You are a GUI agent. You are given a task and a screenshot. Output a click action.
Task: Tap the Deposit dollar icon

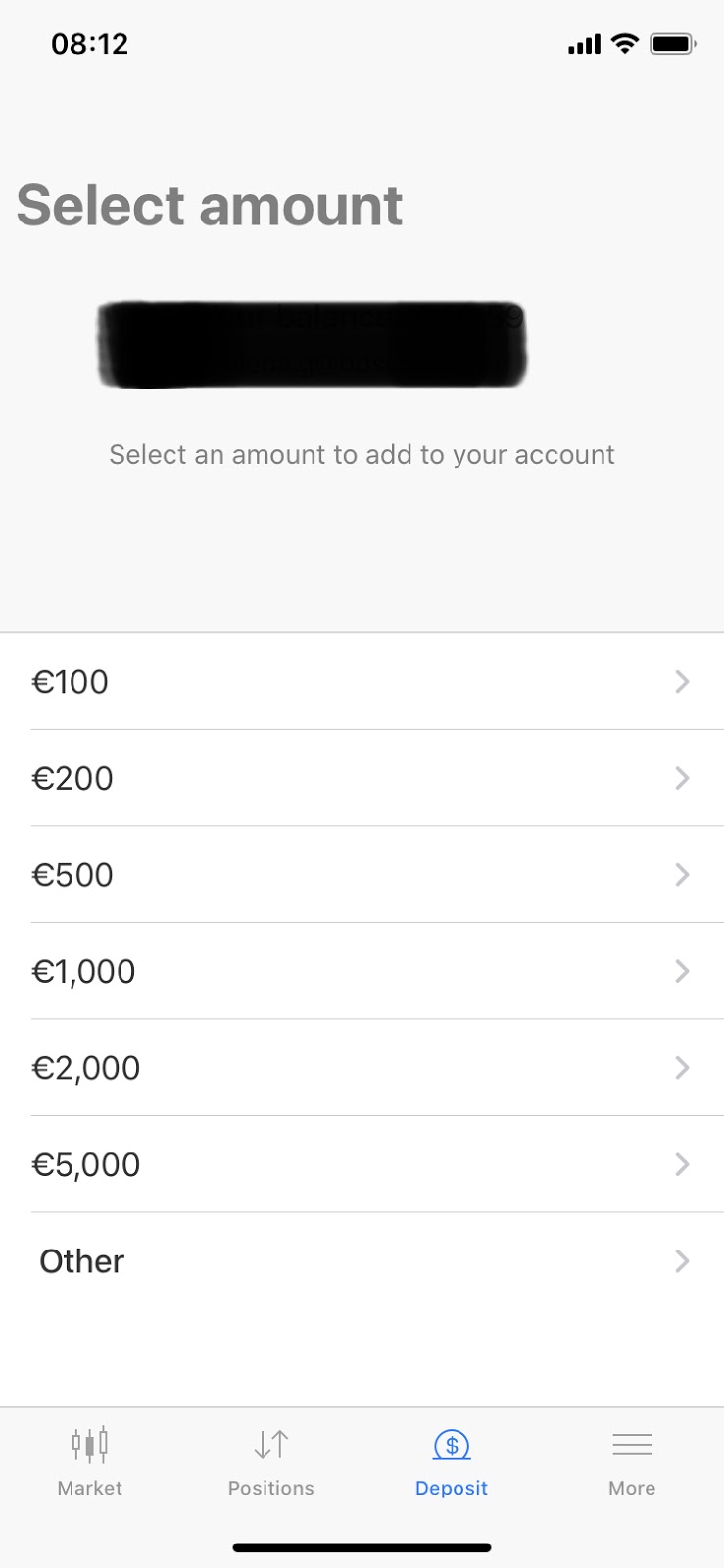[452, 1445]
